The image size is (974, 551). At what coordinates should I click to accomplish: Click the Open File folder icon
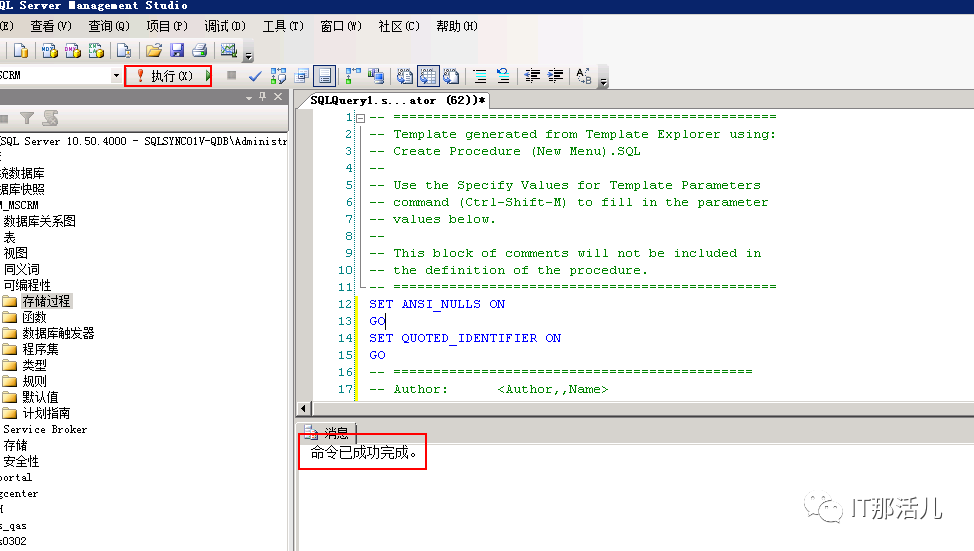pyautogui.click(x=153, y=50)
